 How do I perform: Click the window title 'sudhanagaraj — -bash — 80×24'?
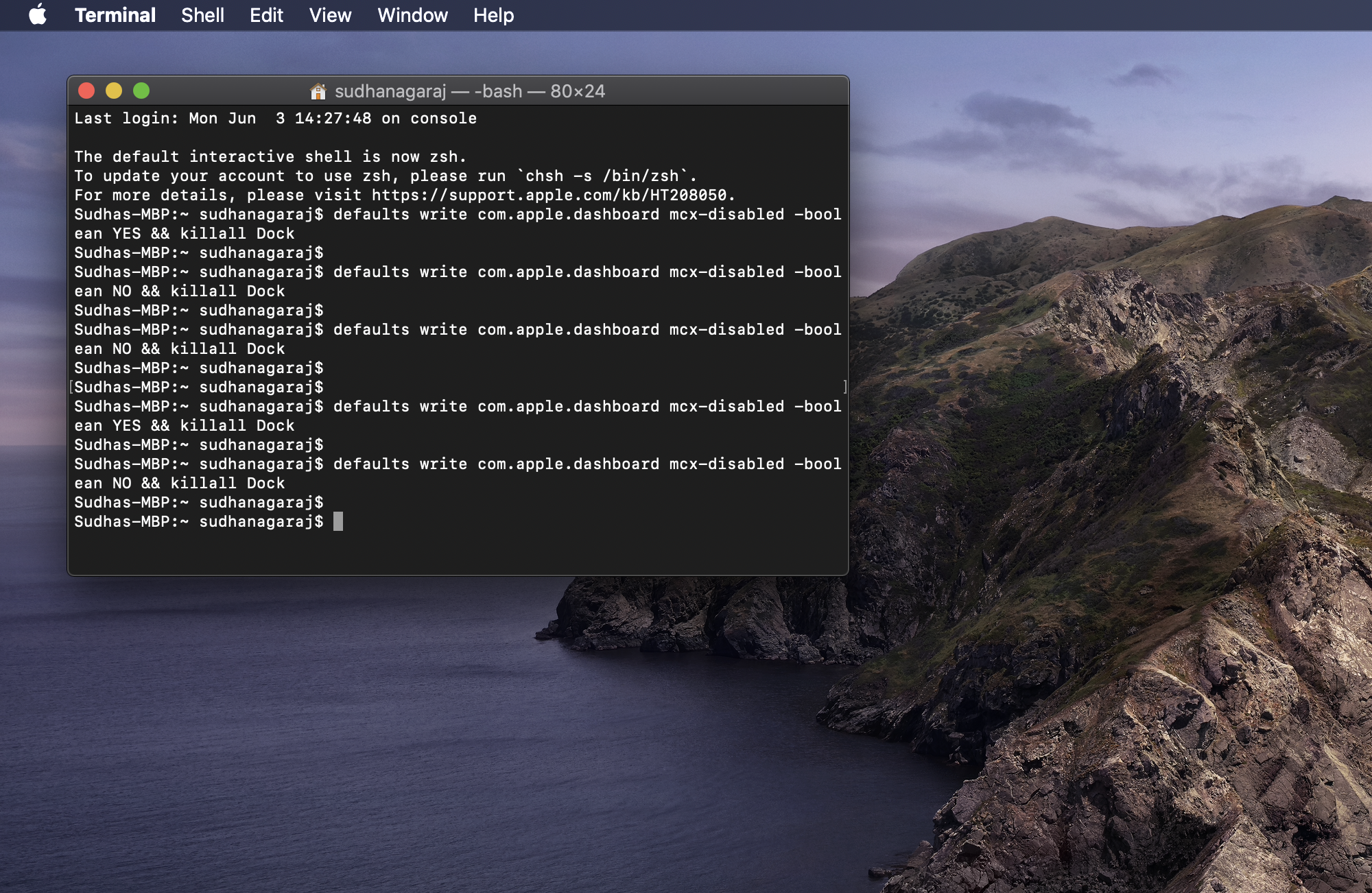[x=470, y=91]
